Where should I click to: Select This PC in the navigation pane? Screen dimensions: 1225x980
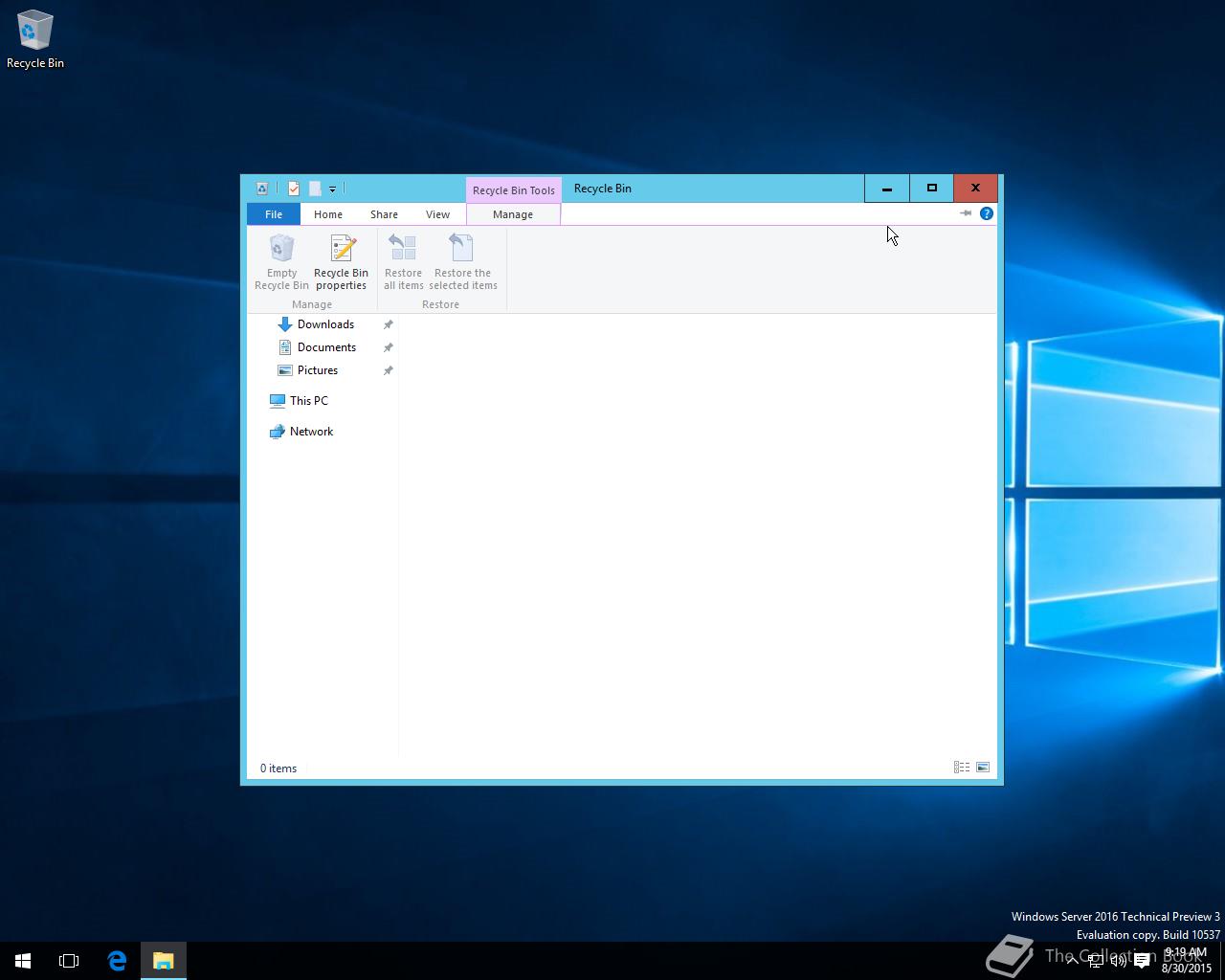[x=308, y=401]
